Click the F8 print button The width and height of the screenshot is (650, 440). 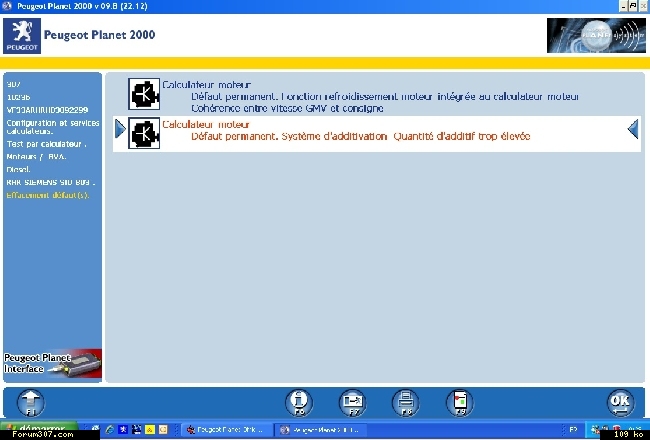click(405, 403)
